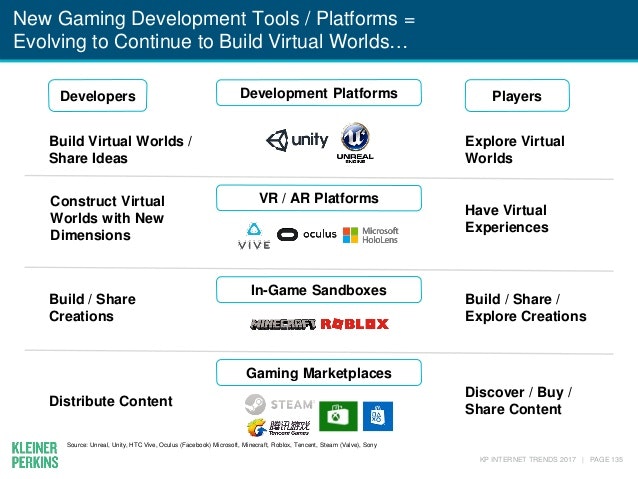The width and height of the screenshot is (638, 479).
Task: Select 'Construct Virtual Worlds with New Dimensions' text
Action: point(107,218)
